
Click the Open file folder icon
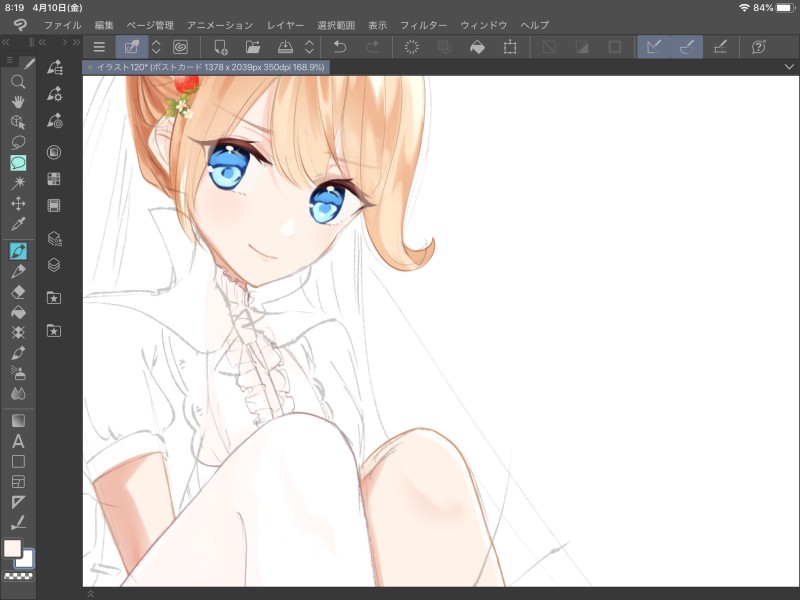coord(253,47)
